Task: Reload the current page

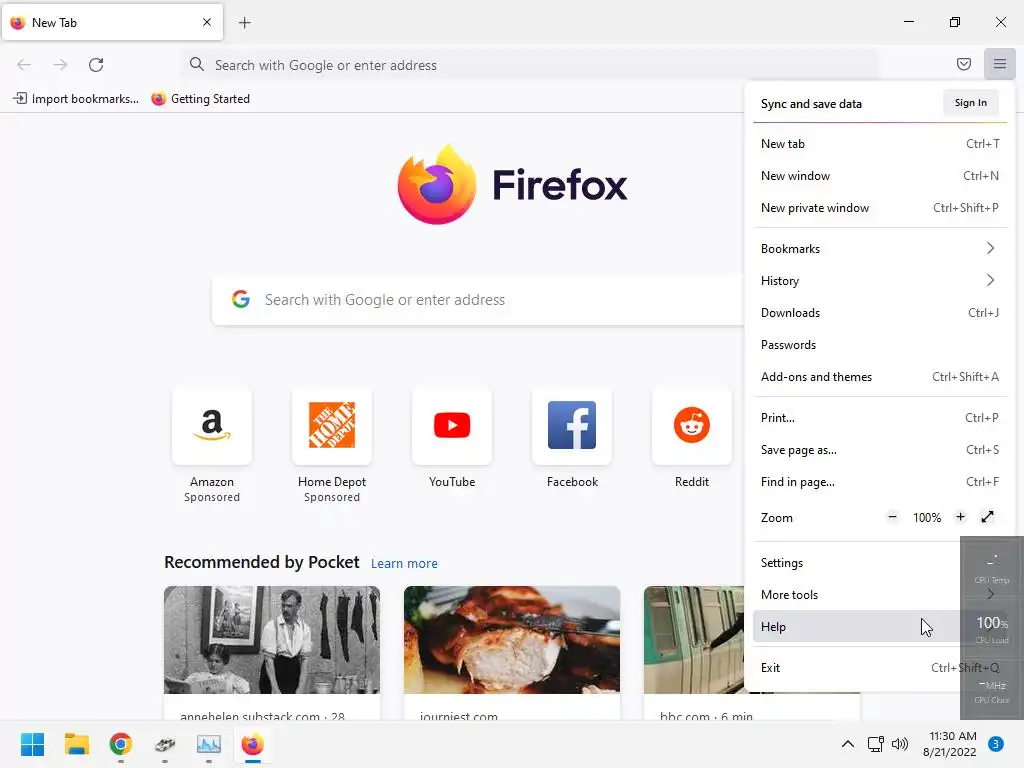Action: tap(96, 65)
